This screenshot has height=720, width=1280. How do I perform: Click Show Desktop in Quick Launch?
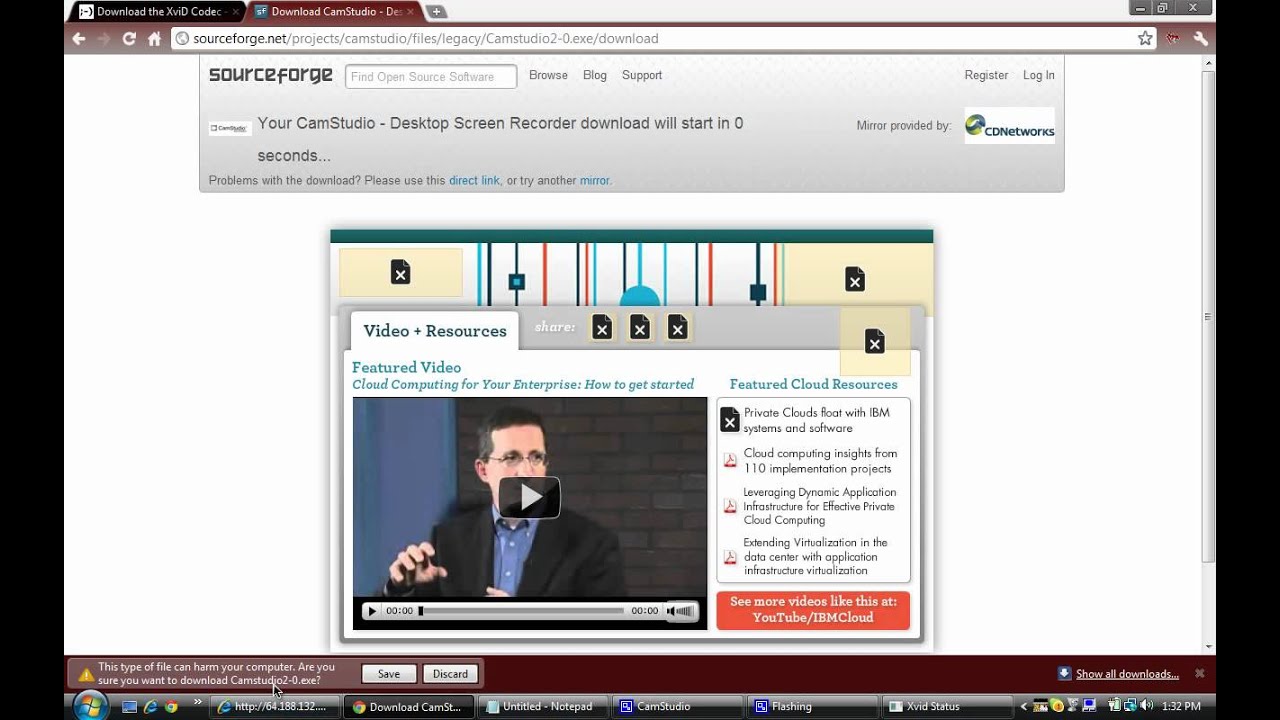(129, 706)
